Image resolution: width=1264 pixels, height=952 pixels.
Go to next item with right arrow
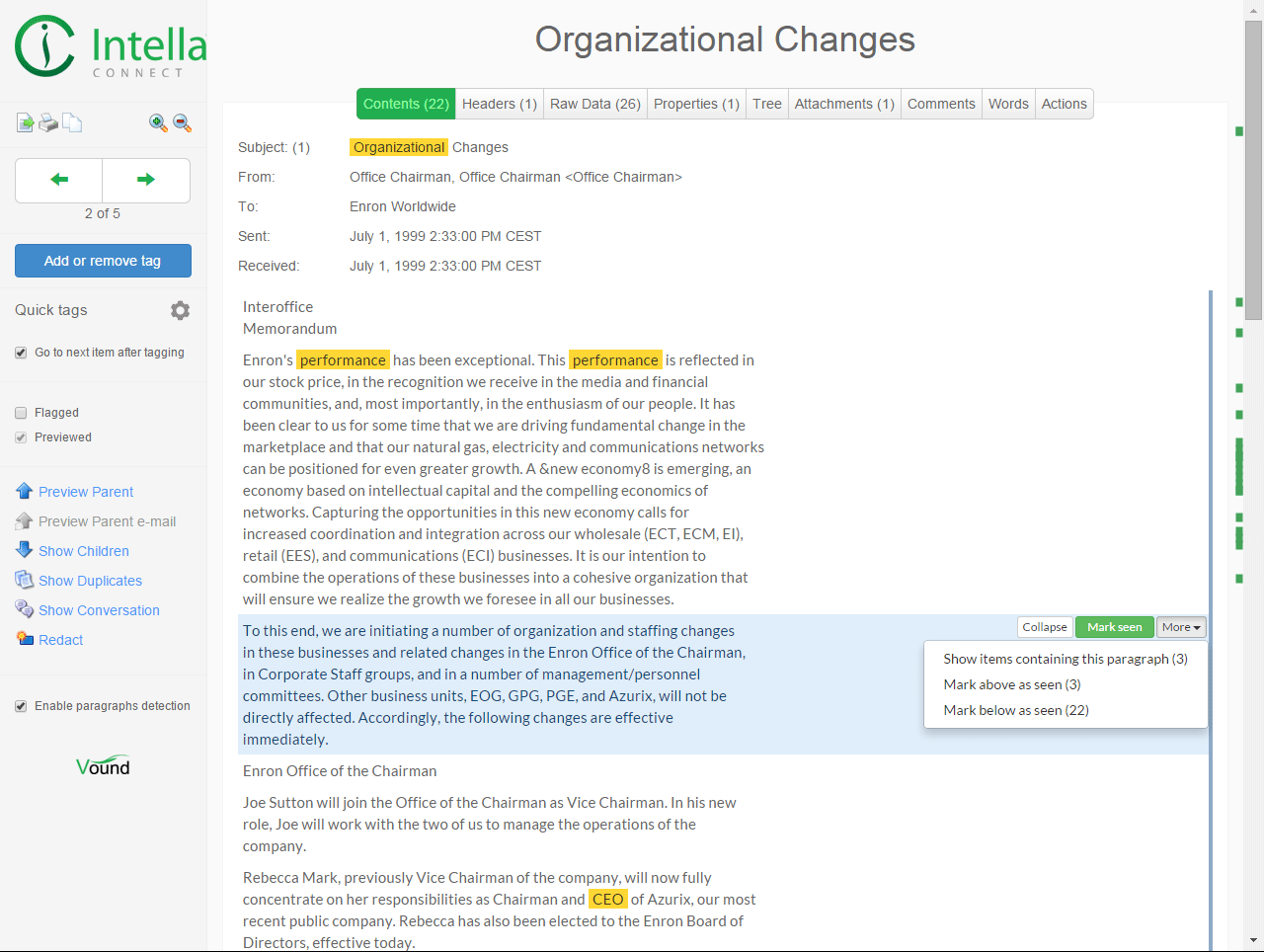(x=146, y=180)
